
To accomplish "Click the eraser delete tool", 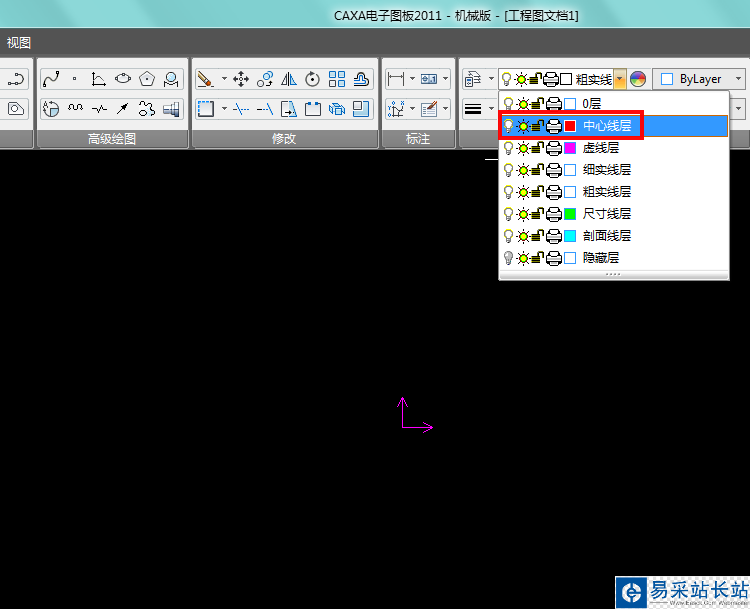I will (205, 79).
